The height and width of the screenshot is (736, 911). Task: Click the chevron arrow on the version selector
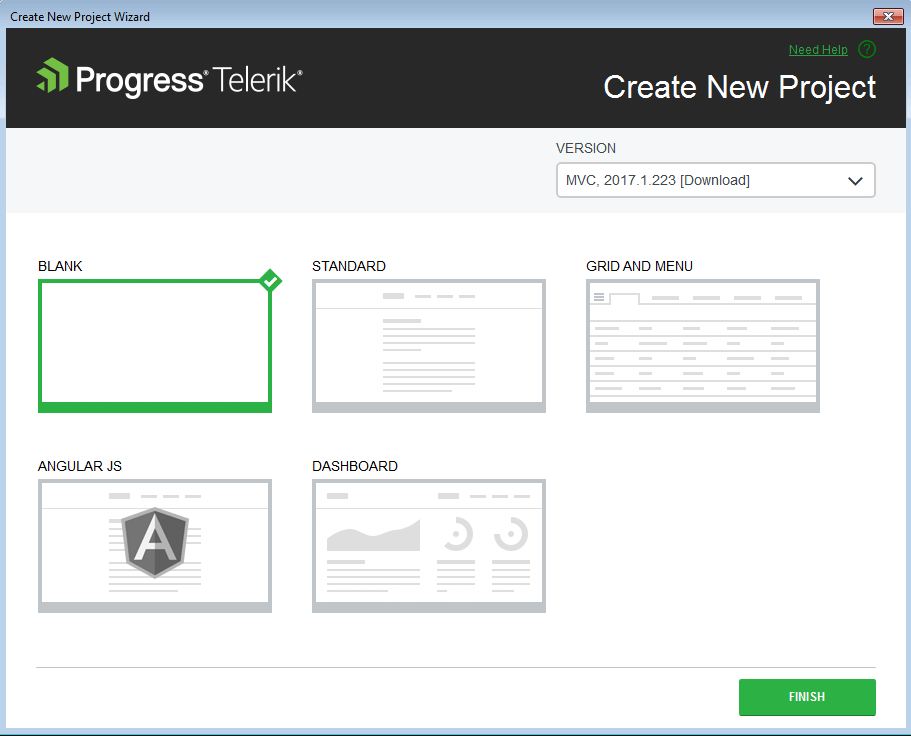click(x=855, y=180)
